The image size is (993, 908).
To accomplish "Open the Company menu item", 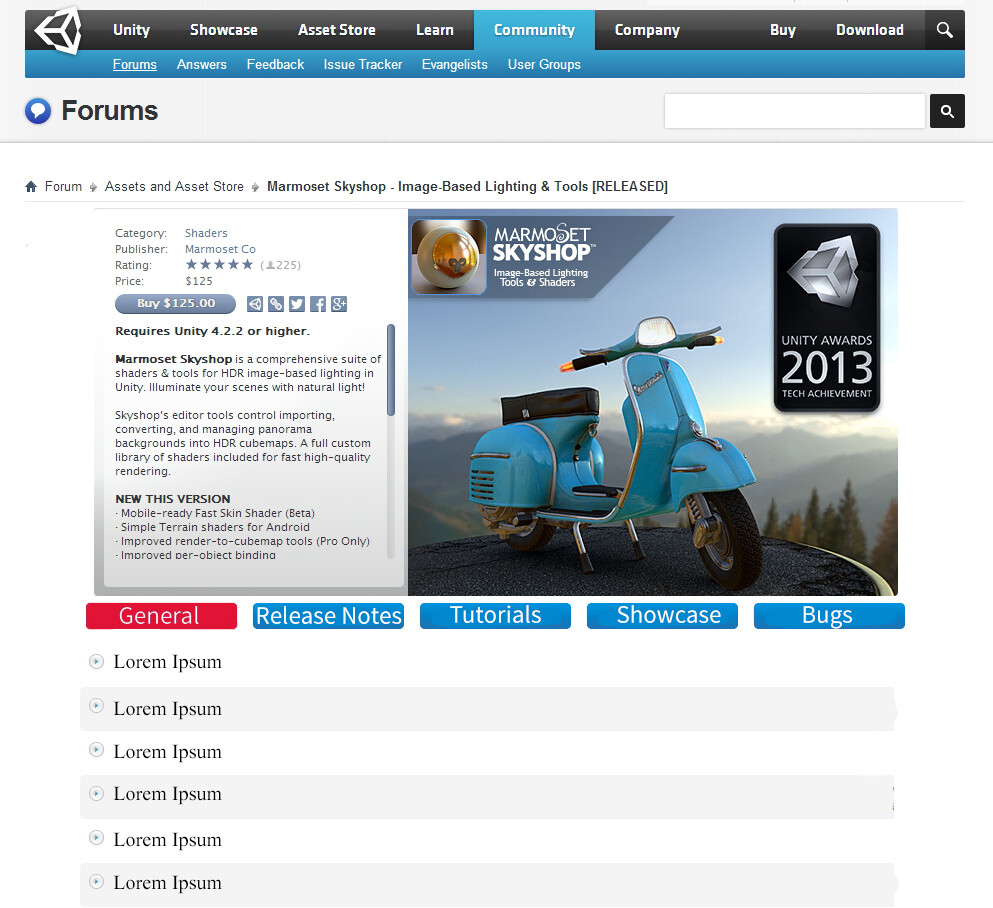I will click(647, 30).
